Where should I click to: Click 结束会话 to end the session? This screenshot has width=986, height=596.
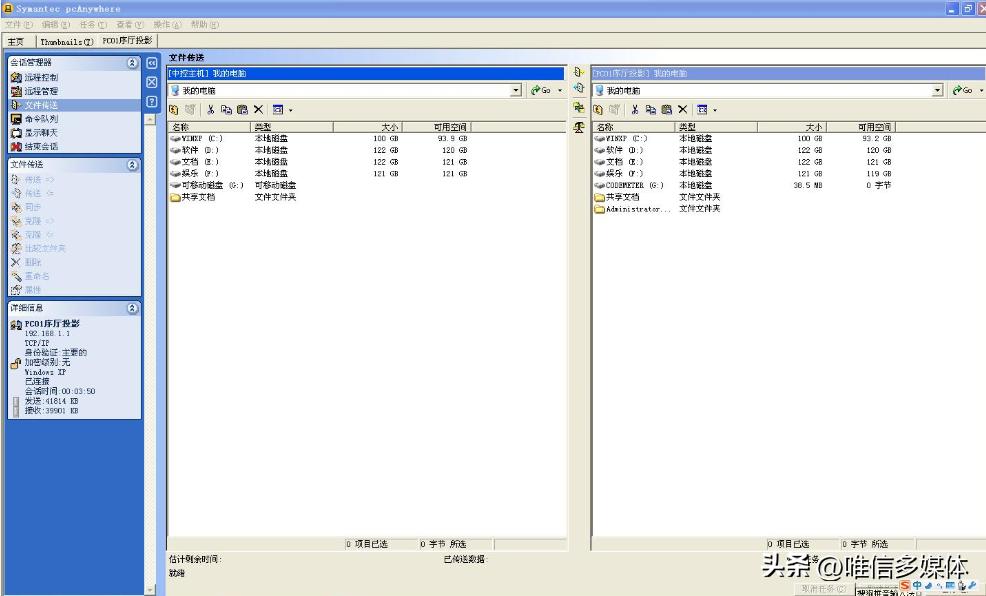[40, 146]
